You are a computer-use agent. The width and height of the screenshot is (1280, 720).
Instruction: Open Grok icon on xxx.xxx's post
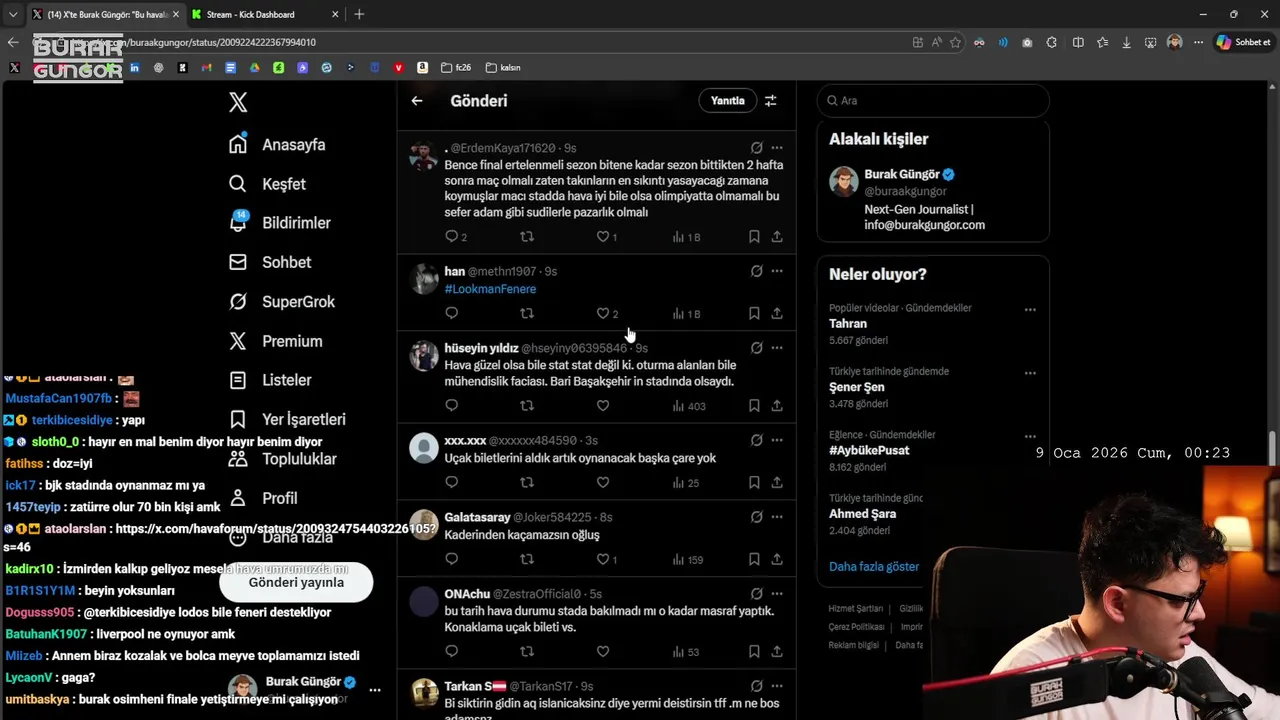pyautogui.click(x=756, y=440)
